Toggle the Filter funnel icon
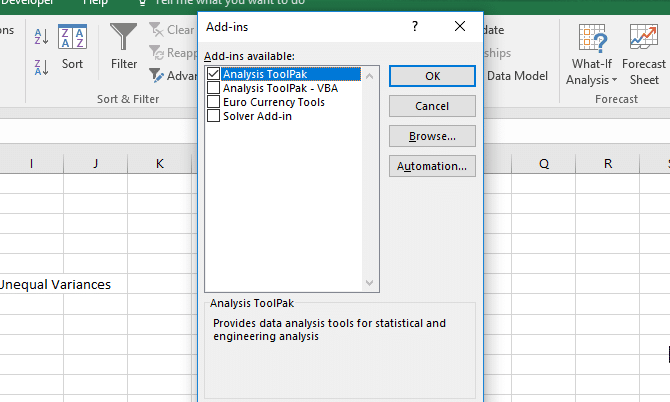The image size is (670, 402). (x=123, y=37)
